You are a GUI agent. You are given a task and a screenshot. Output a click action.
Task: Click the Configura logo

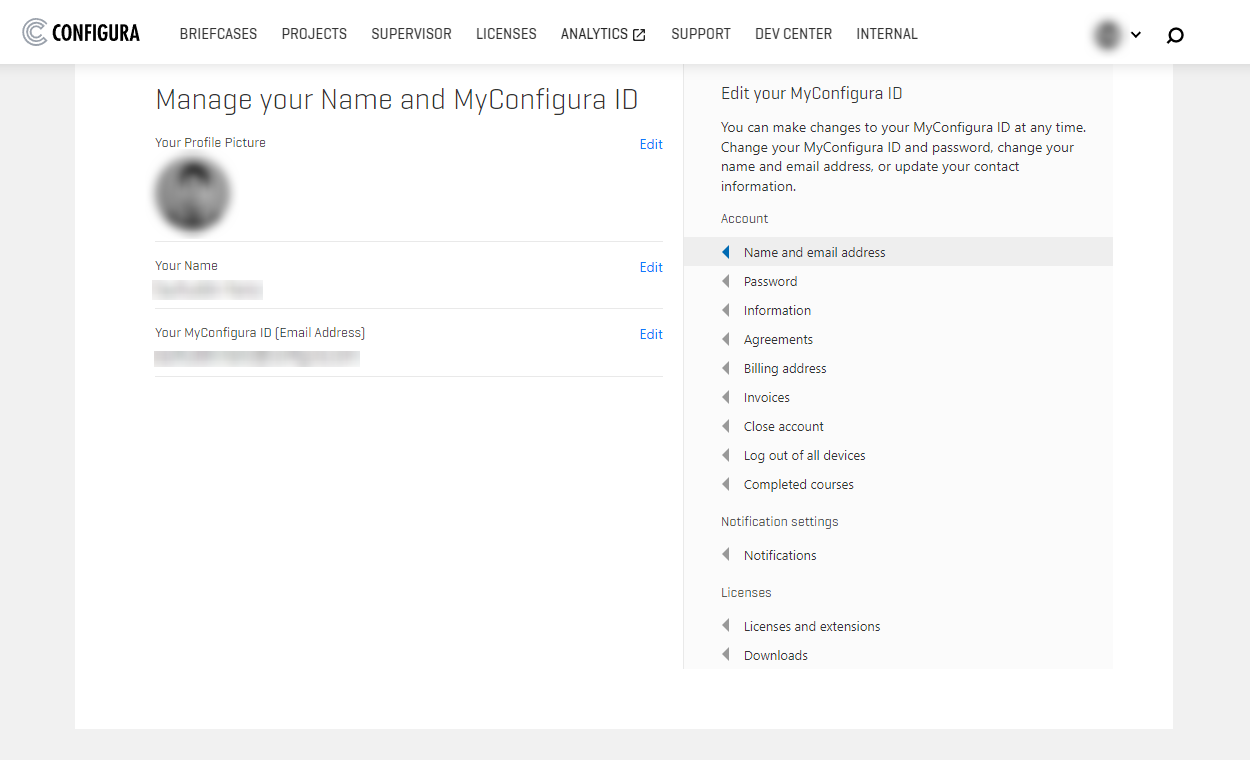[x=80, y=31]
